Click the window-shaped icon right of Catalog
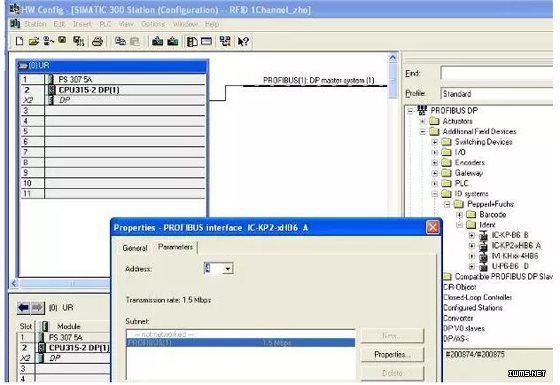560x385 pixels. [x=206, y=41]
